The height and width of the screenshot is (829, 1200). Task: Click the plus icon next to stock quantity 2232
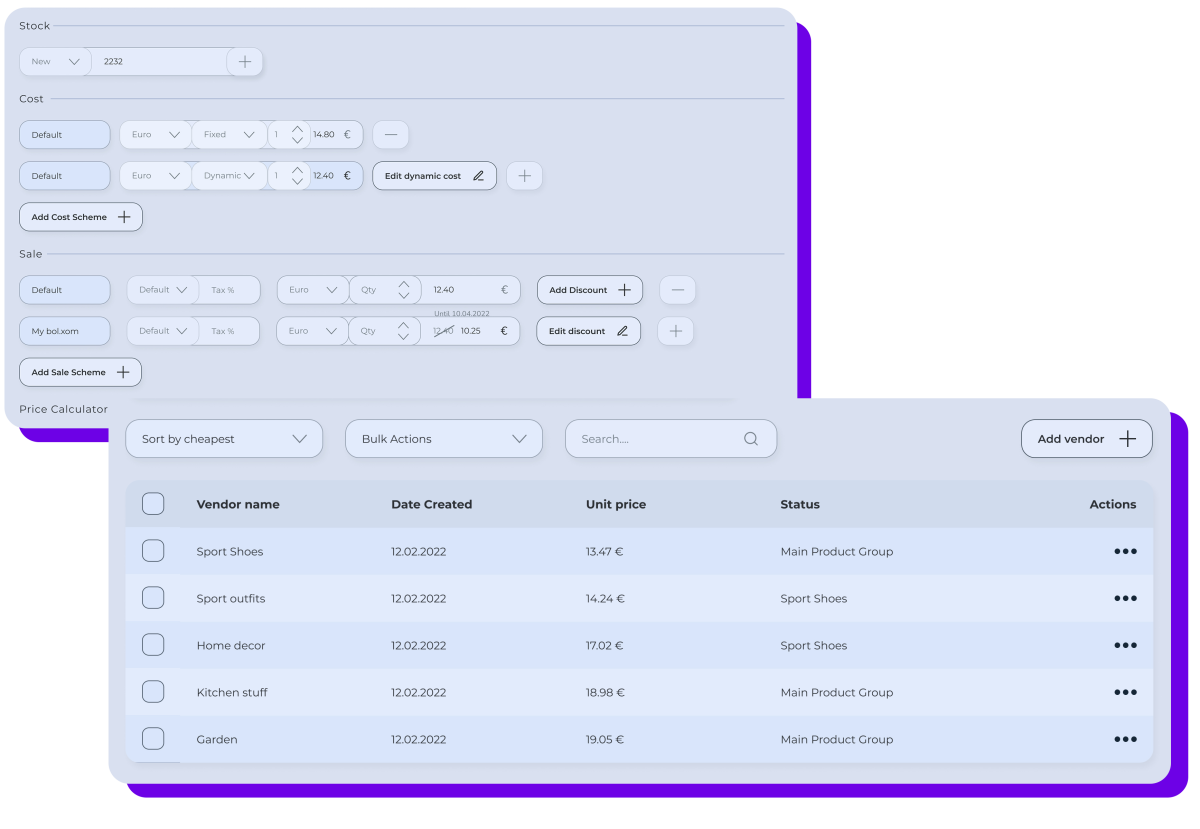click(244, 61)
